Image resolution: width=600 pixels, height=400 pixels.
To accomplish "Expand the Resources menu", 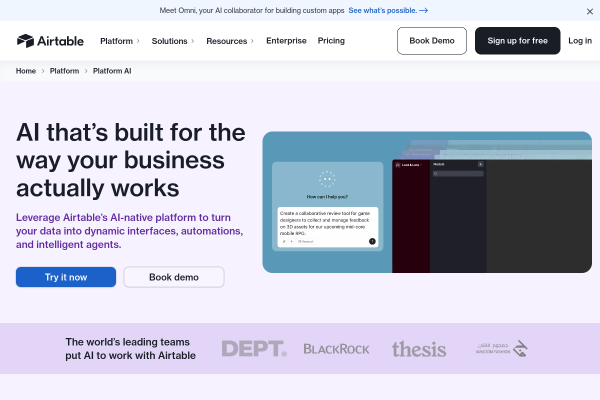I will point(230,41).
